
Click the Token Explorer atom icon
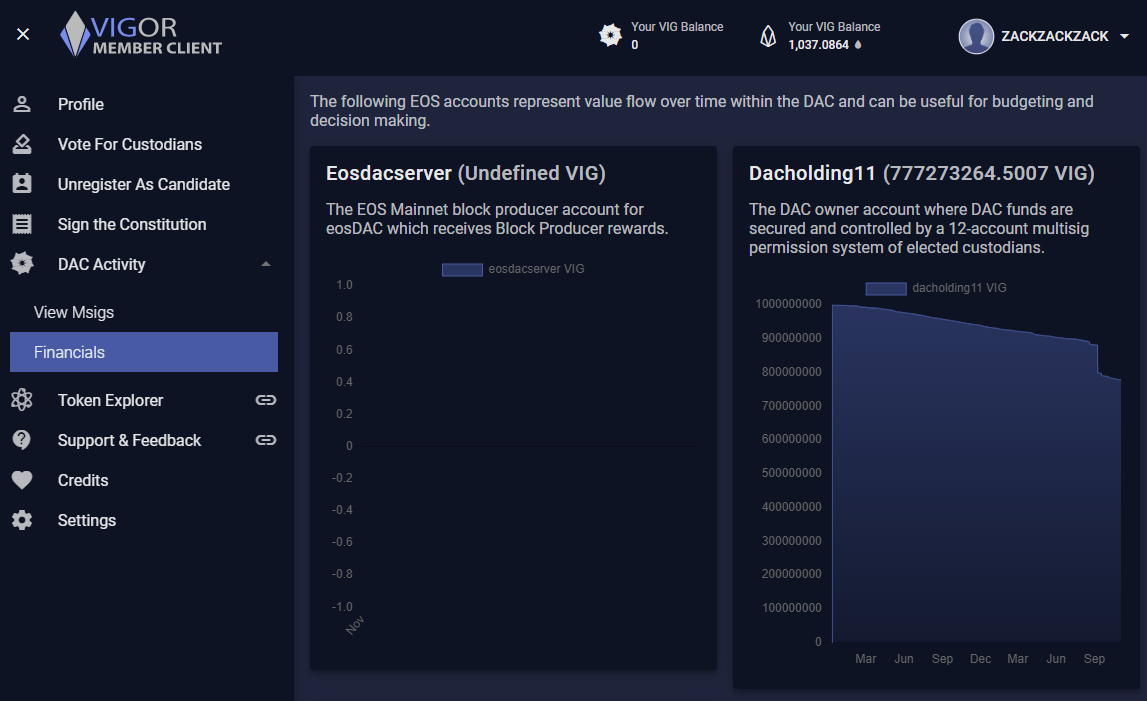click(x=22, y=400)
